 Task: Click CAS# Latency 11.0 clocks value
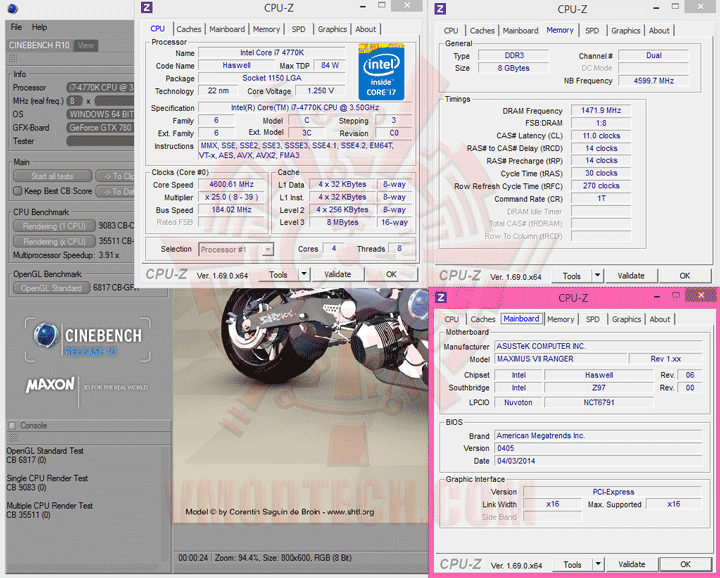coord(601,135)
